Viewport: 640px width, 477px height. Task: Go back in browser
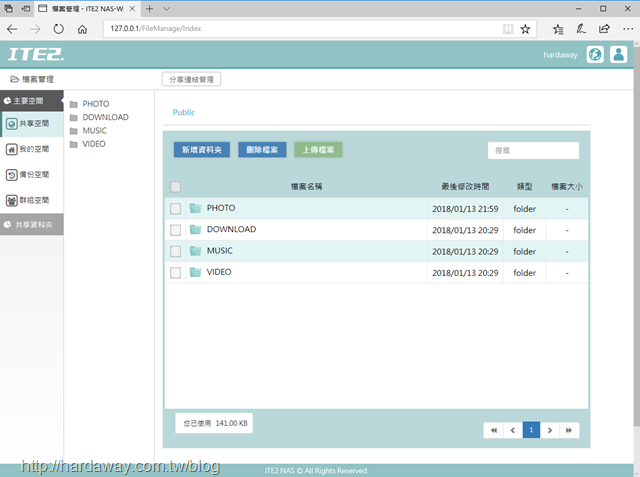click(13, 29)
